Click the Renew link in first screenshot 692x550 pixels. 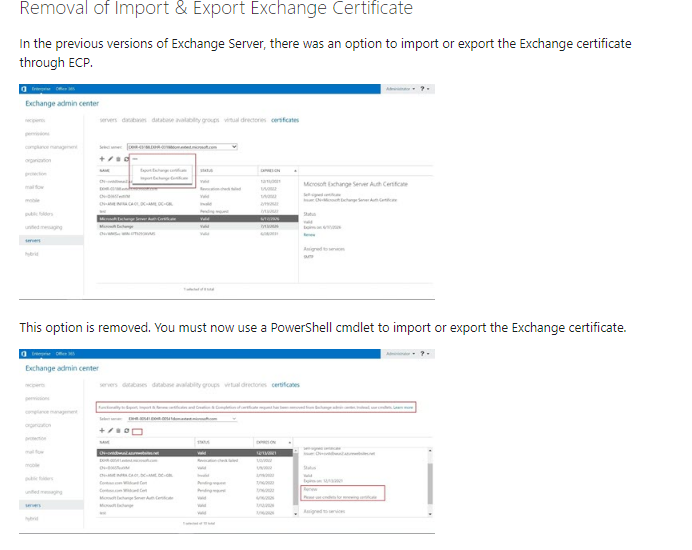(x=309, y=235)
